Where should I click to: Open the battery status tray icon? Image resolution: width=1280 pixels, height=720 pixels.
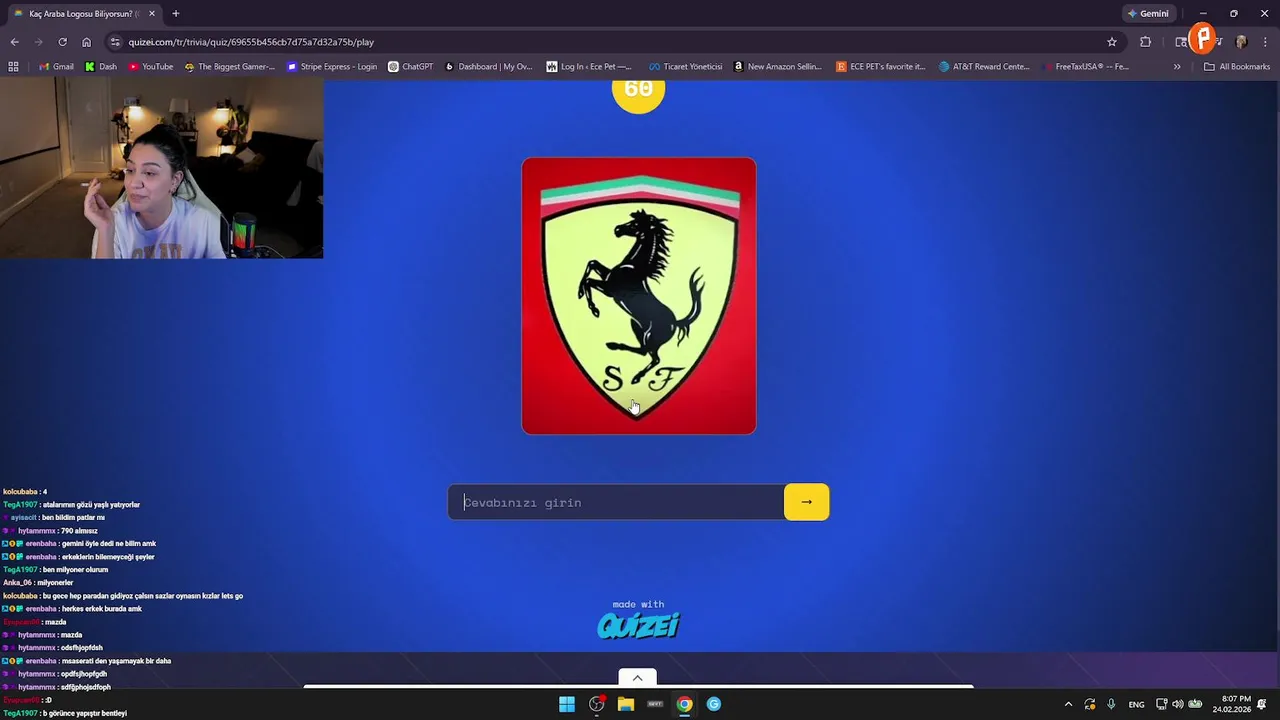coord(1195,704)
